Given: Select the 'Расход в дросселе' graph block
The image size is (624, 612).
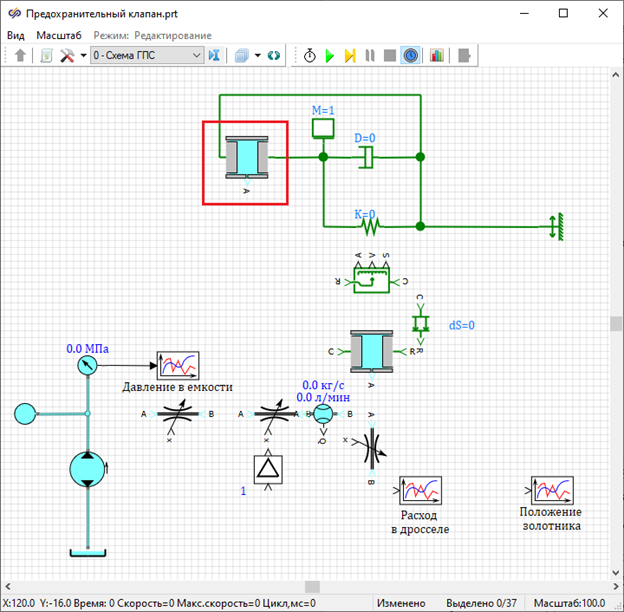Looking at the screenshot, I should [x=420, y=491].
